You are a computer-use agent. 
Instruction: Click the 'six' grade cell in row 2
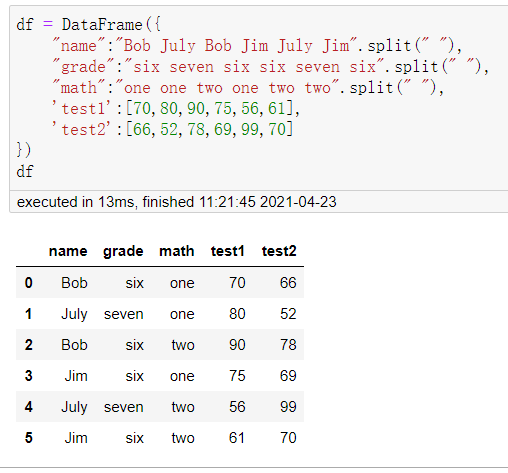click(x=135, y=345)
